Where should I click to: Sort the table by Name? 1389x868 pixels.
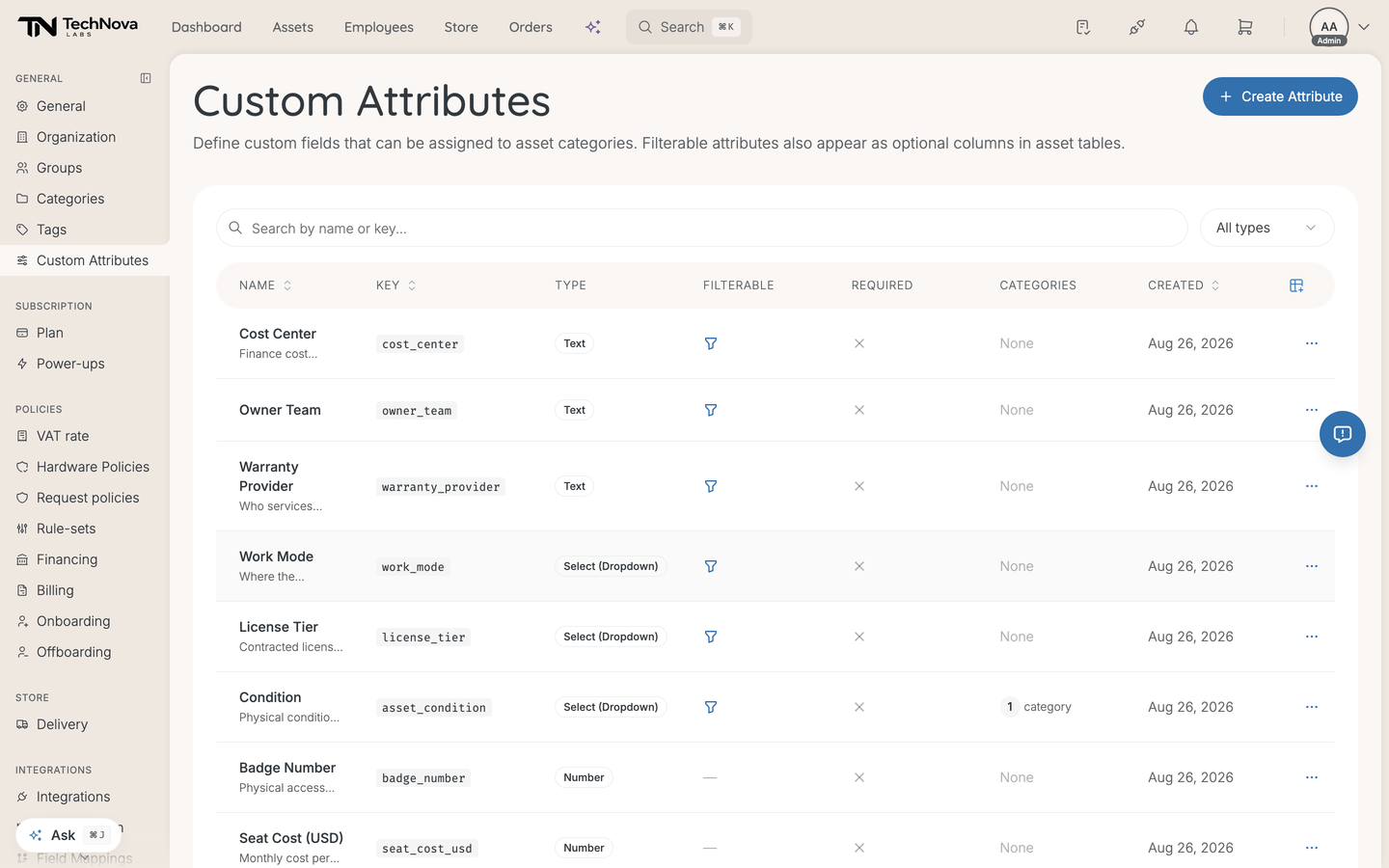click(265, 285)
